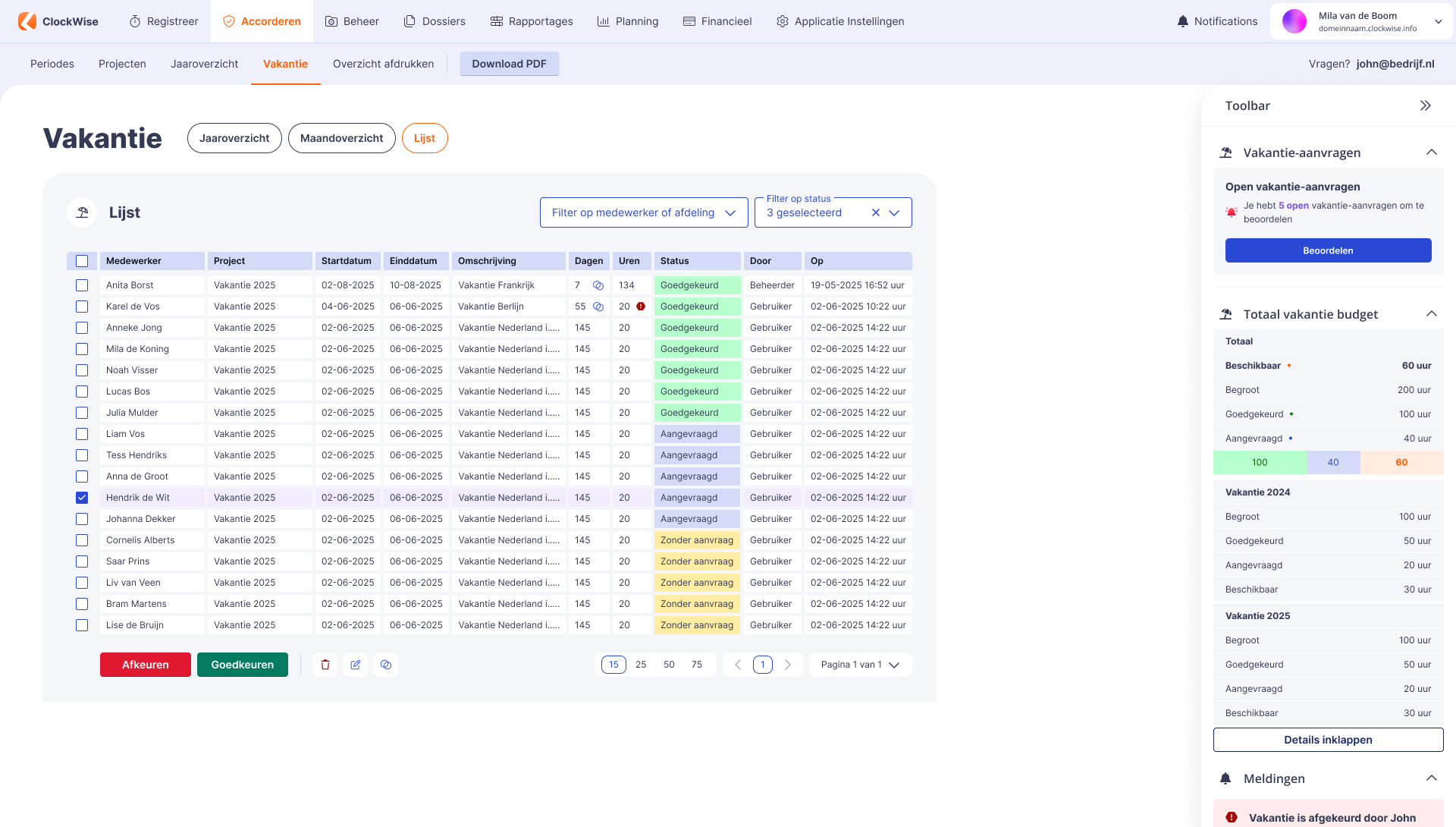The height and width of the screenshot is (827, 1456).
Task: Open the Pagina 1 van 1 dropdown
Action: tap(860, 665)
